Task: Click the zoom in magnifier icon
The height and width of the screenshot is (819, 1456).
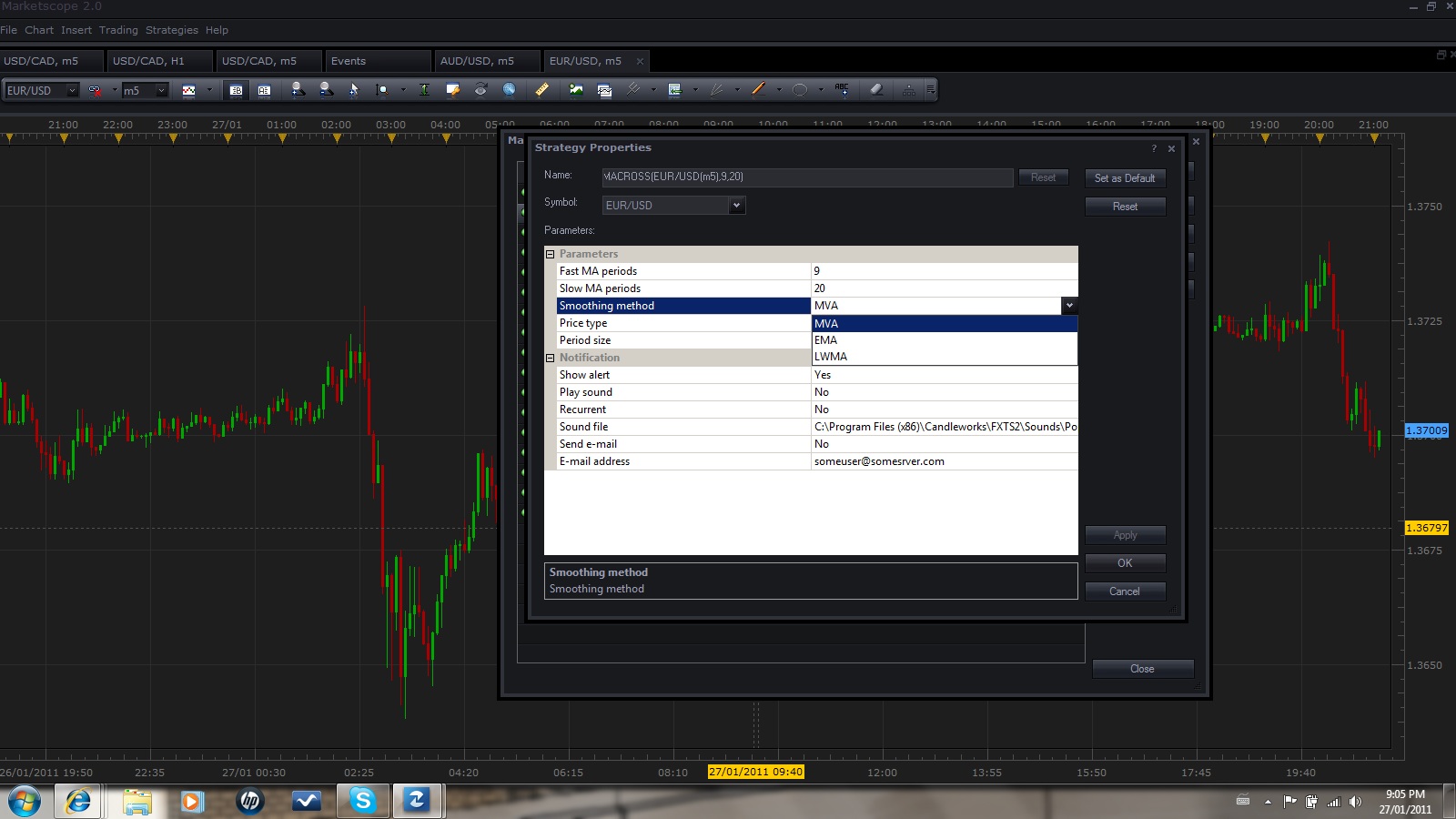Action: [298, 90]
